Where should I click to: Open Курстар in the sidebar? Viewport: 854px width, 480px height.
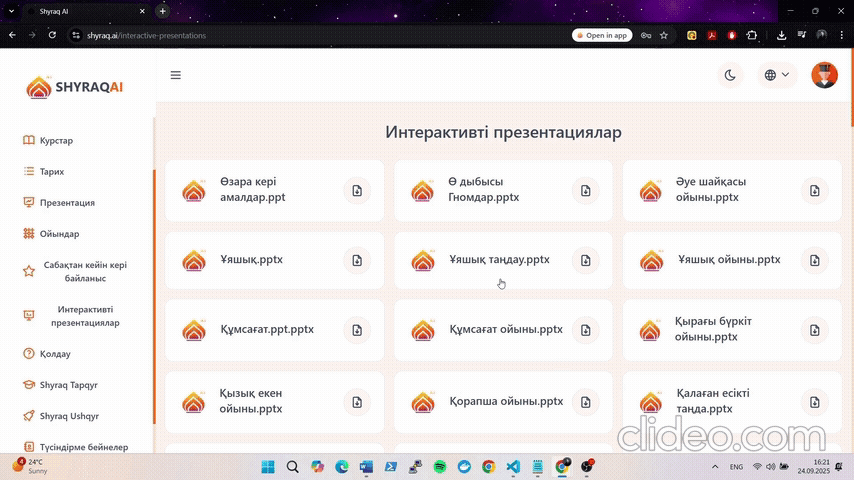[x=56, y=141]
